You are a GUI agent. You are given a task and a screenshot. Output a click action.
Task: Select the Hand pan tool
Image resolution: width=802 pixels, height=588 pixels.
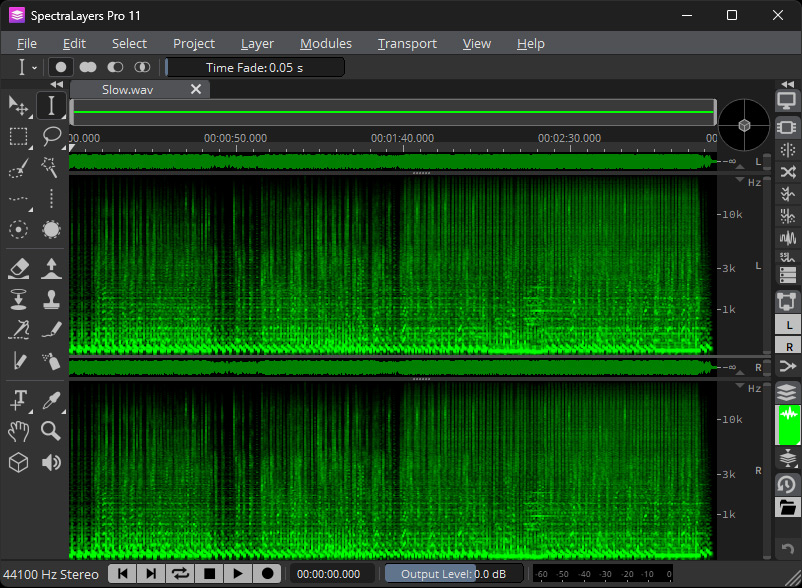tap(18, 431)
